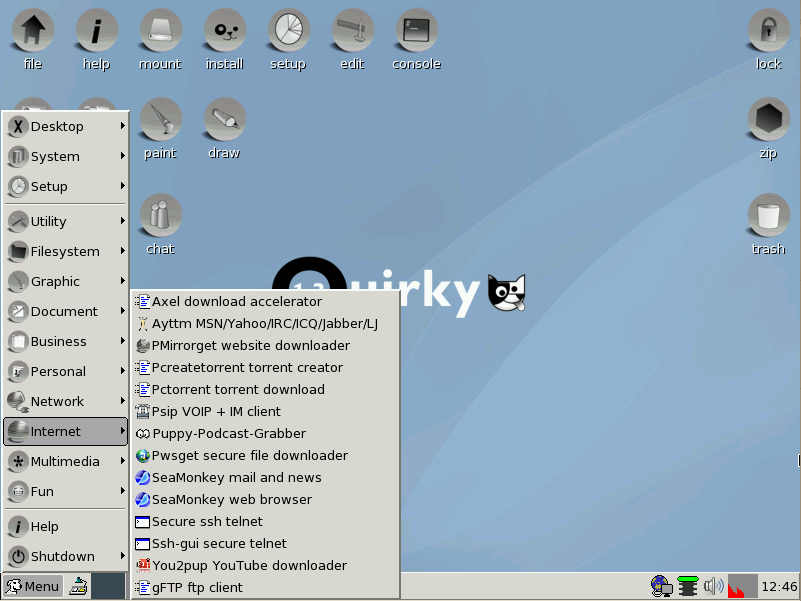The height and width of the screenshot is (601, 801).
Task: Launch You2pup YouTube downloader
Action: coord(265,565)
